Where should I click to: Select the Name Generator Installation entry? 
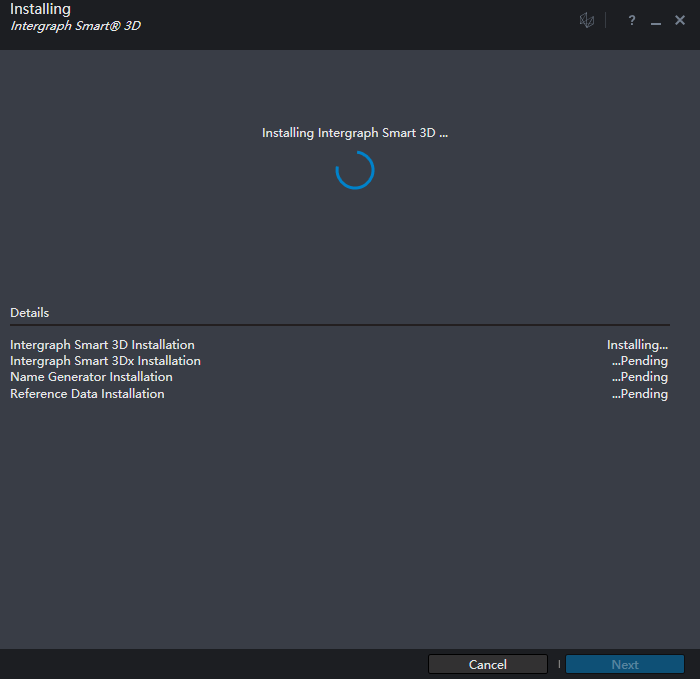pyautogui.click(x=91, y=377)
